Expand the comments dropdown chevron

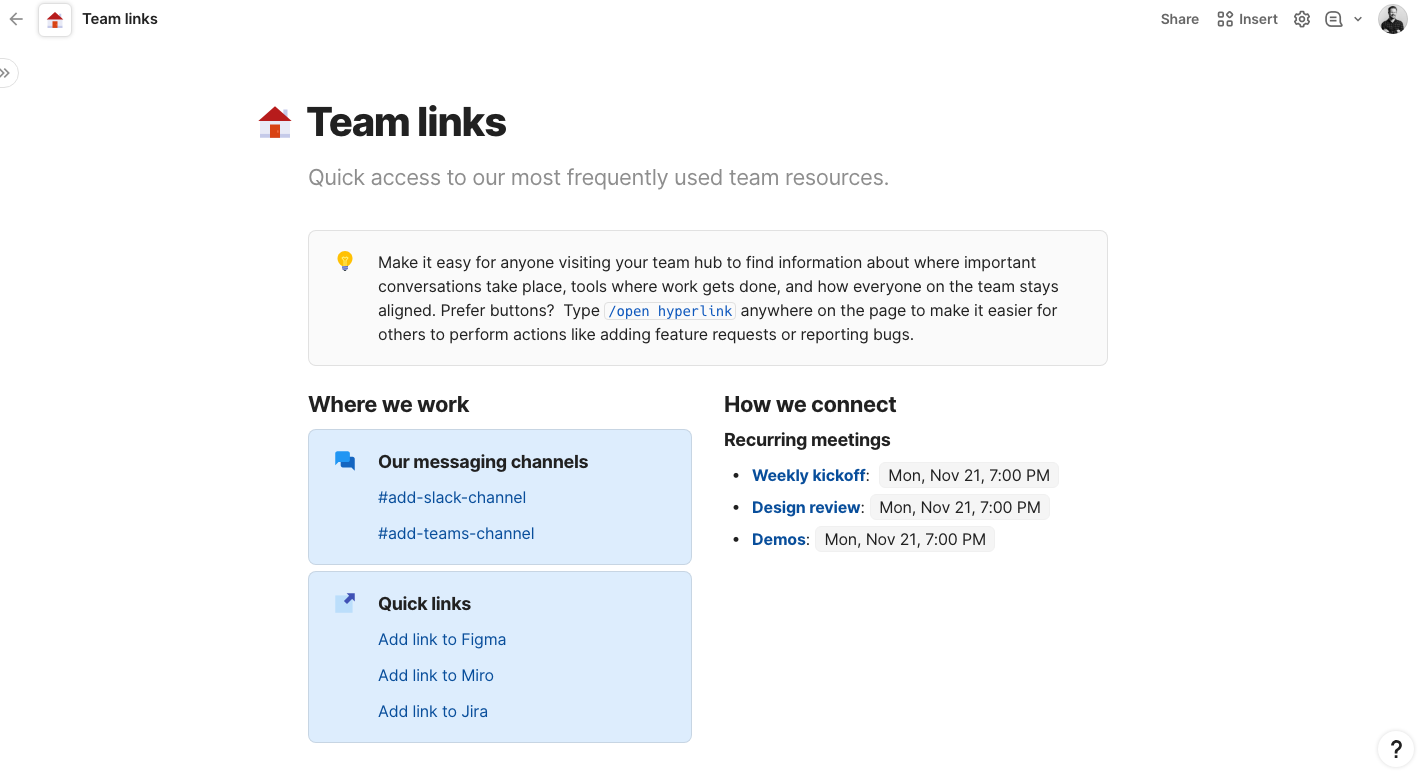pyautogui.click(x=1358, y=19)
